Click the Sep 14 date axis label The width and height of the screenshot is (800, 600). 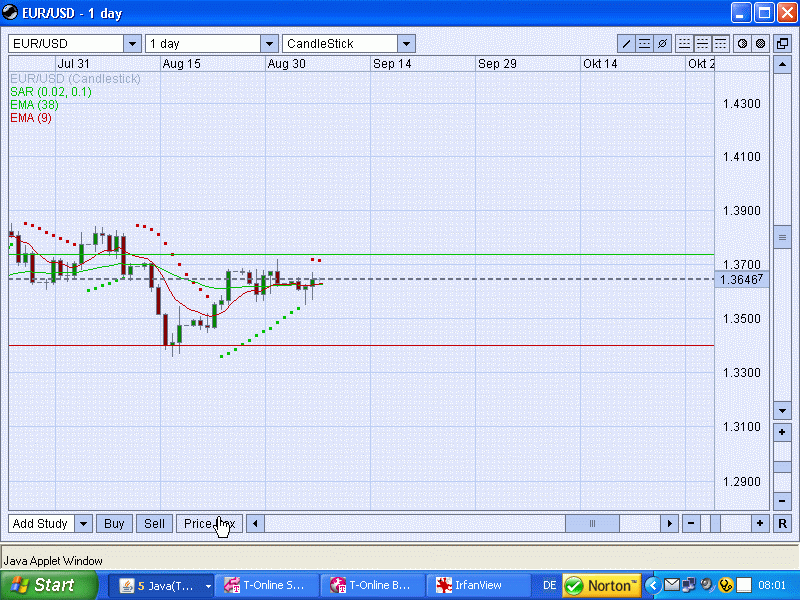pyautogui.click(x=392, y=64)
